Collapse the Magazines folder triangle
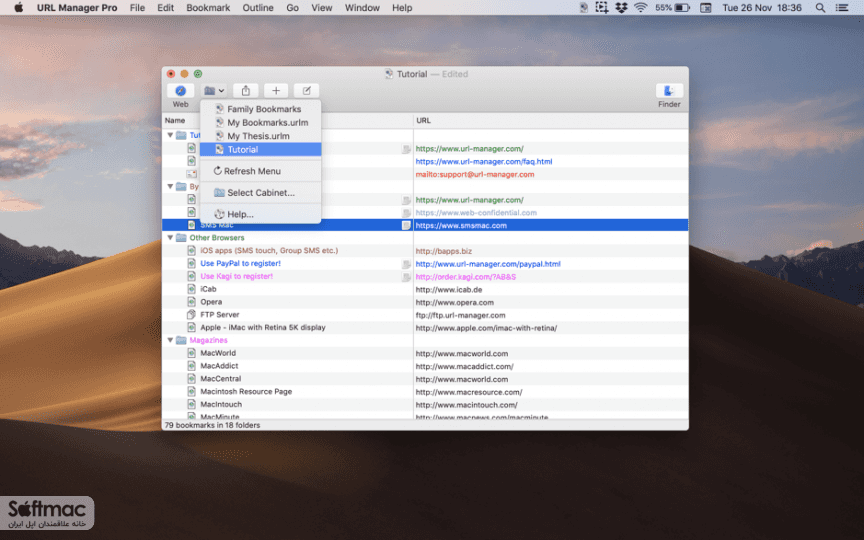This screenshot has width=864, height=540. [x=170, y=340]
